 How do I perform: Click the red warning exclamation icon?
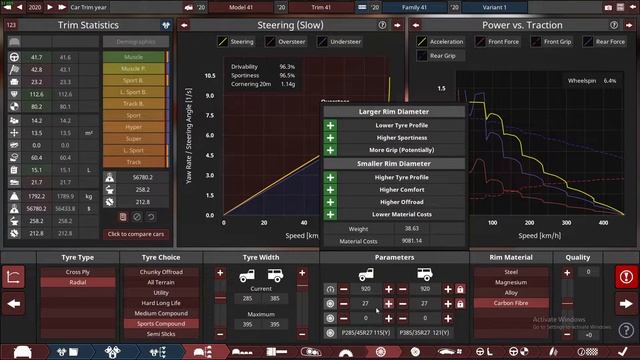[x=626, y=277]
